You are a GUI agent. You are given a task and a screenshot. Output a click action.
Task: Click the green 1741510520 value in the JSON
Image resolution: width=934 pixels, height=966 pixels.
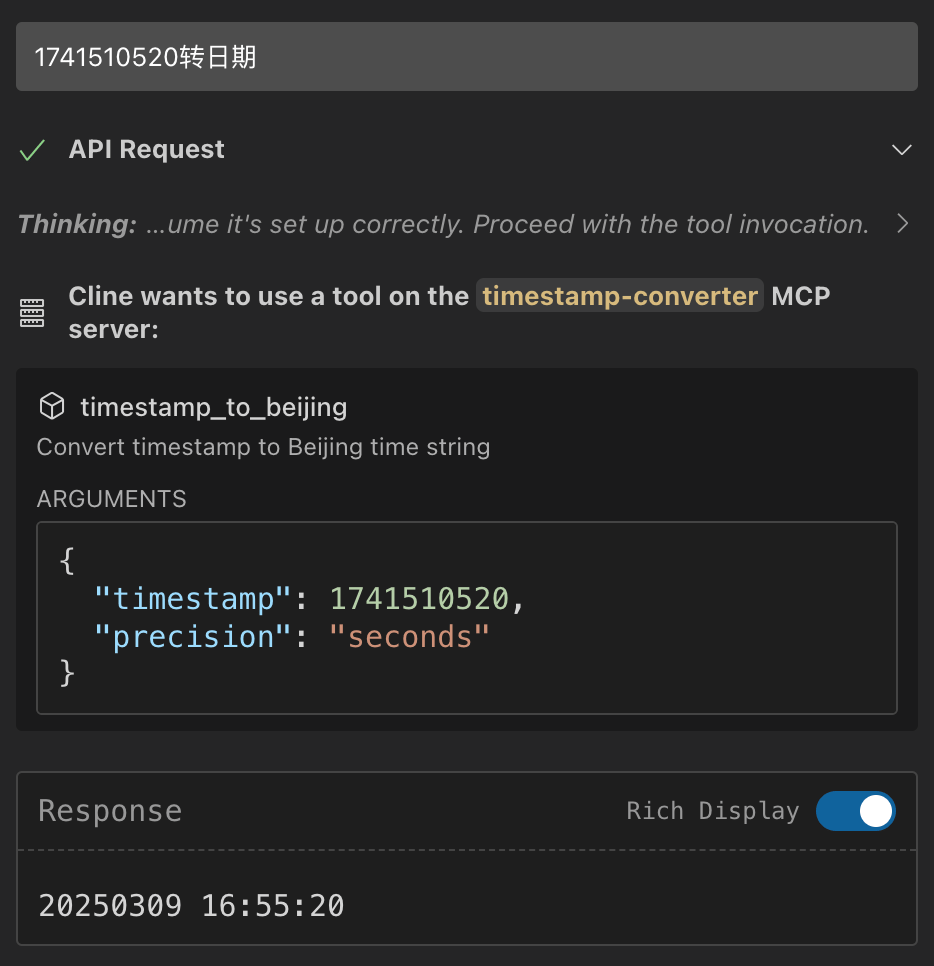pos(419,599)
